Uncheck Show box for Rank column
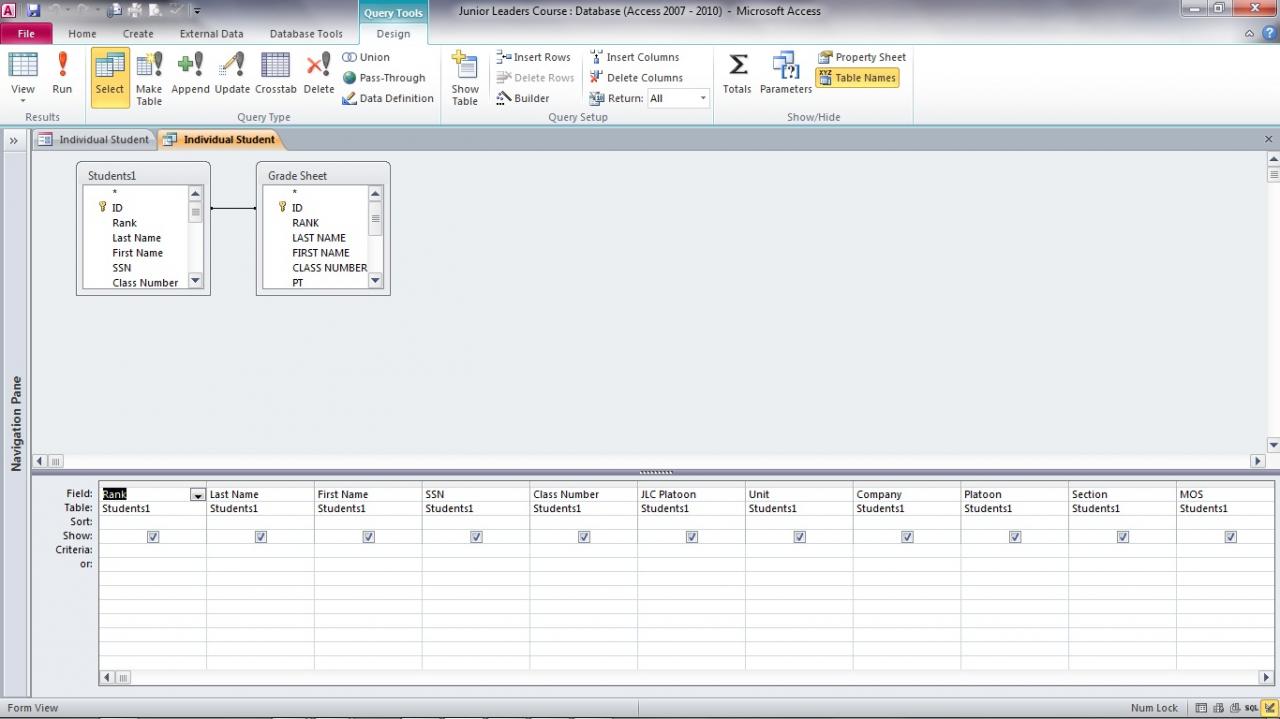1280x719 pixels. pos(153,537)
